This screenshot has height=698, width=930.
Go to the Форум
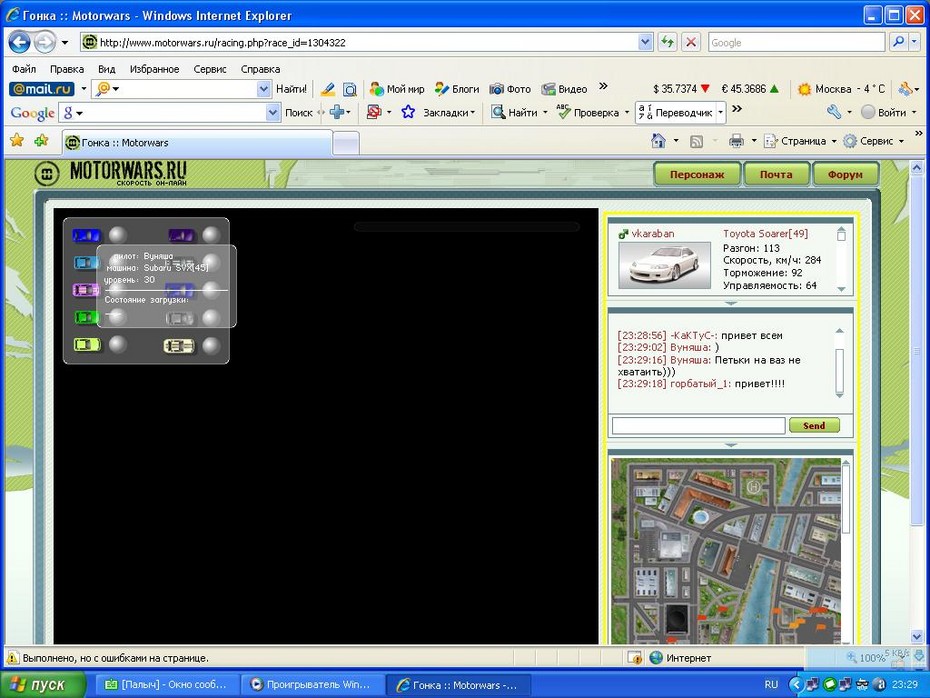[x=845, y=174]
